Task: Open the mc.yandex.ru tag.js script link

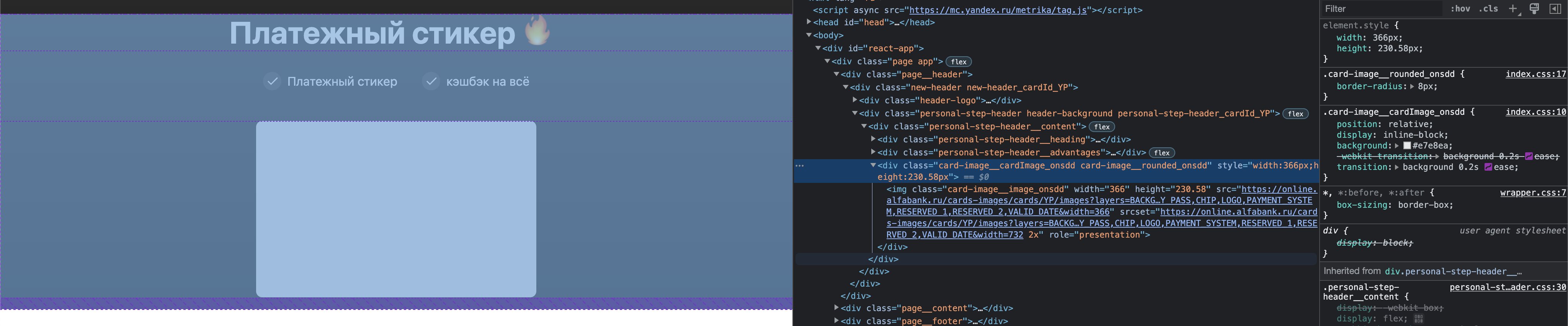Action: click(x=998, y=10)
